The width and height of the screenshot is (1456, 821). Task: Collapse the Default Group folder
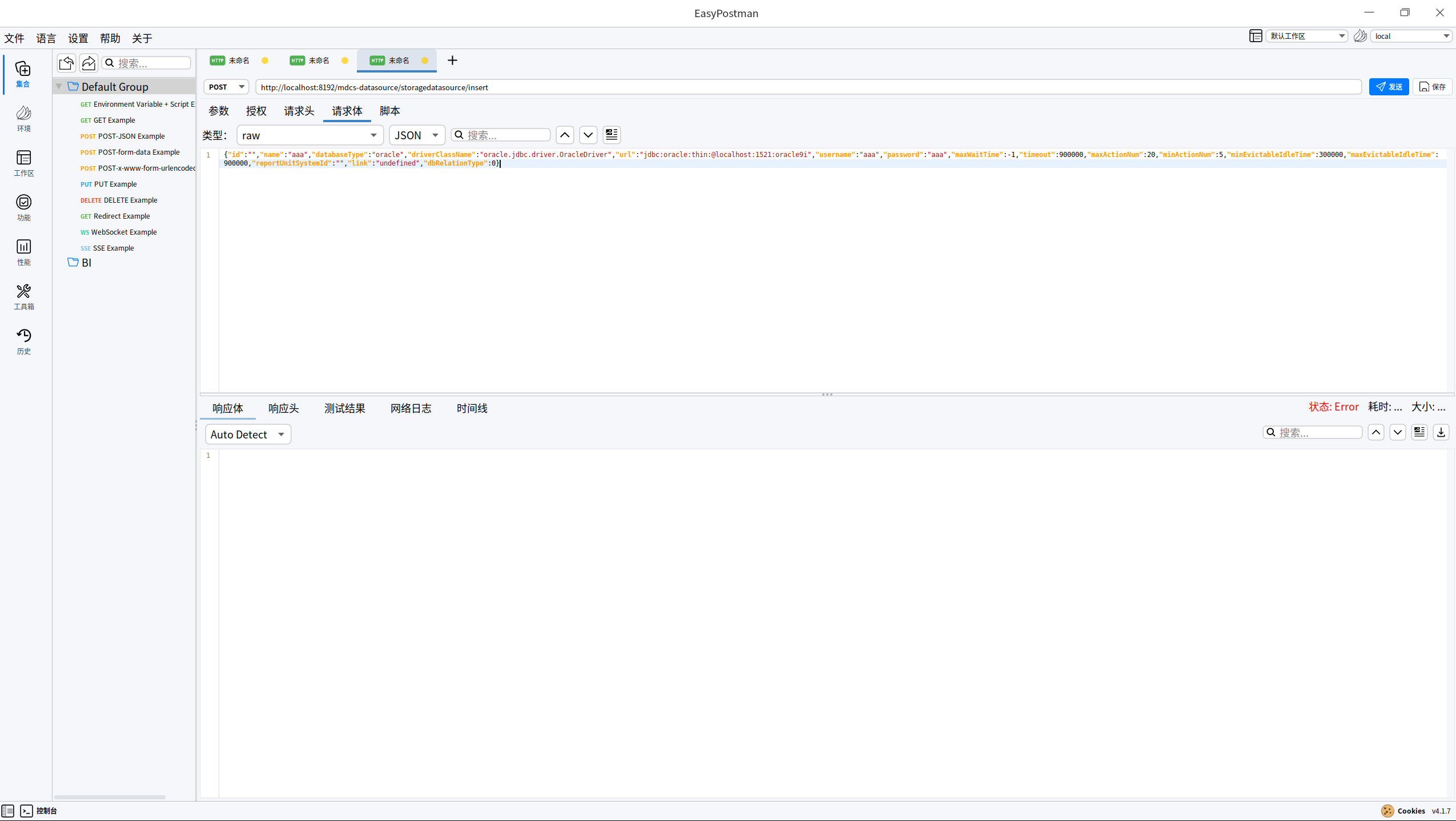tap(59, 86)
